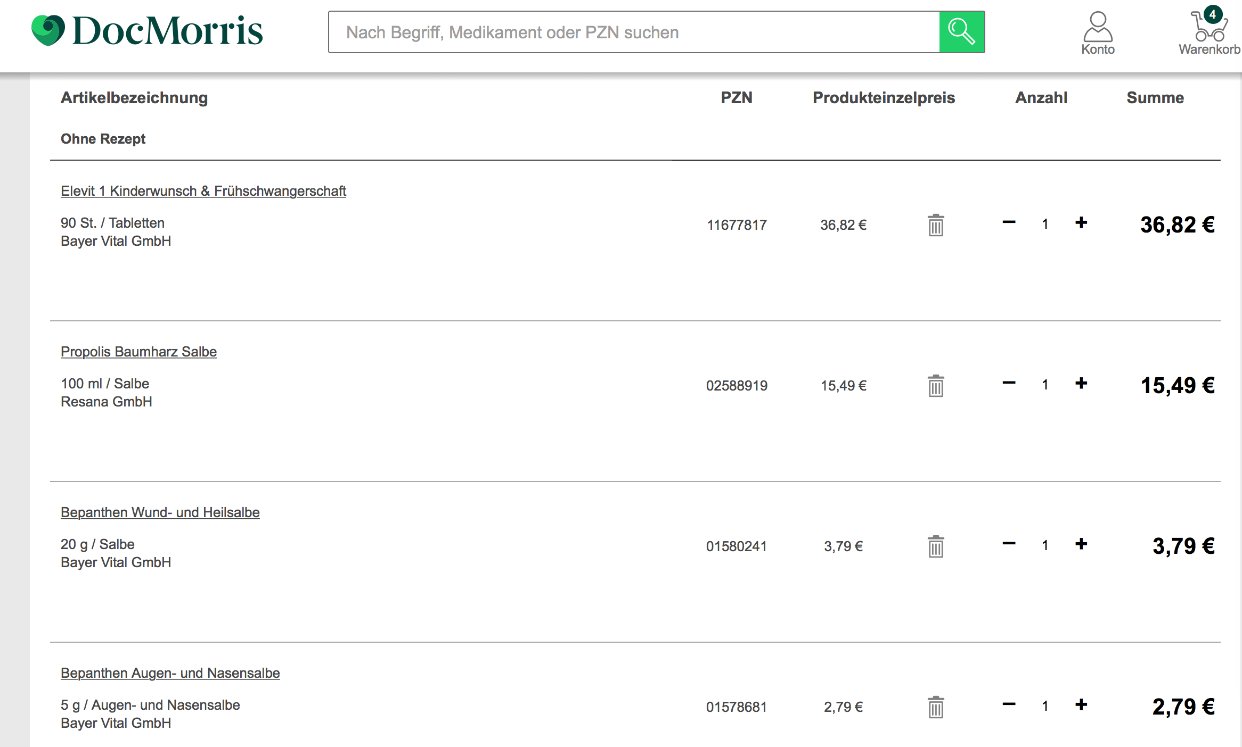This screenshot has width=1242, height=747.
Task: Open Elevit 1 Kinderwunsch & Frühschwangerschaft link
Action: tap(203, 191)
